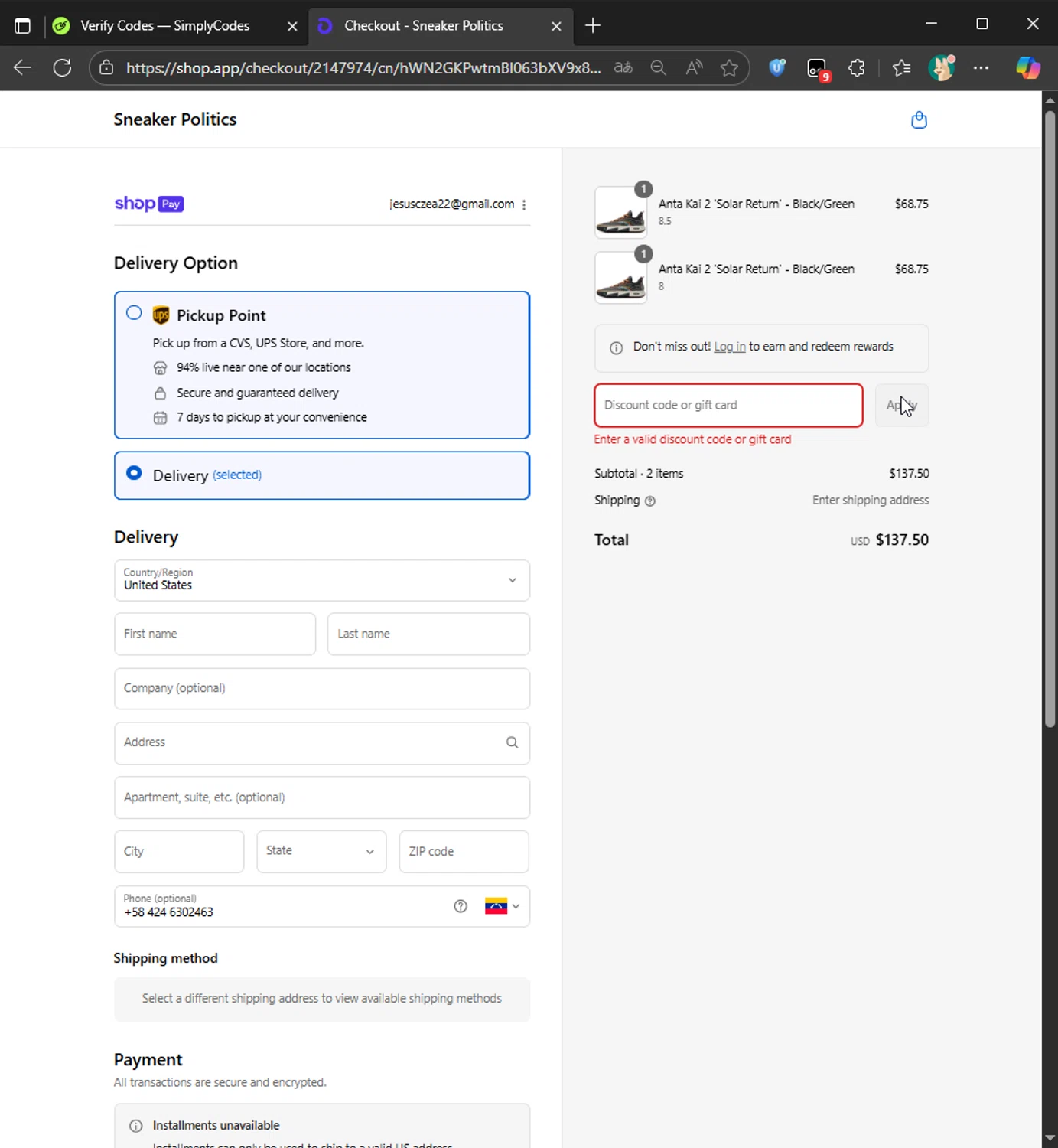The width and height of the screenshot is (1058, 1148).
Task: Click the Installments unavailable info icon
Action: click(x=135, y=1126)
